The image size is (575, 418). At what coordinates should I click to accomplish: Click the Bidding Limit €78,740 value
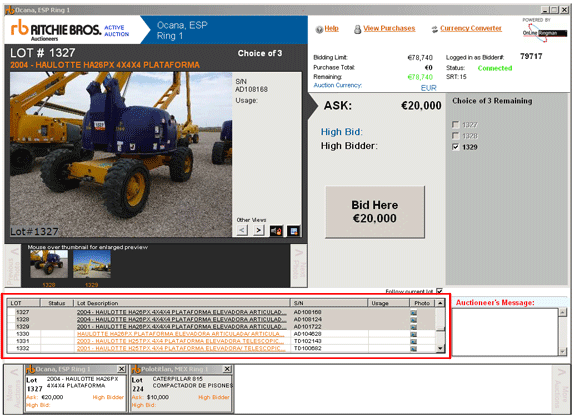420,58
